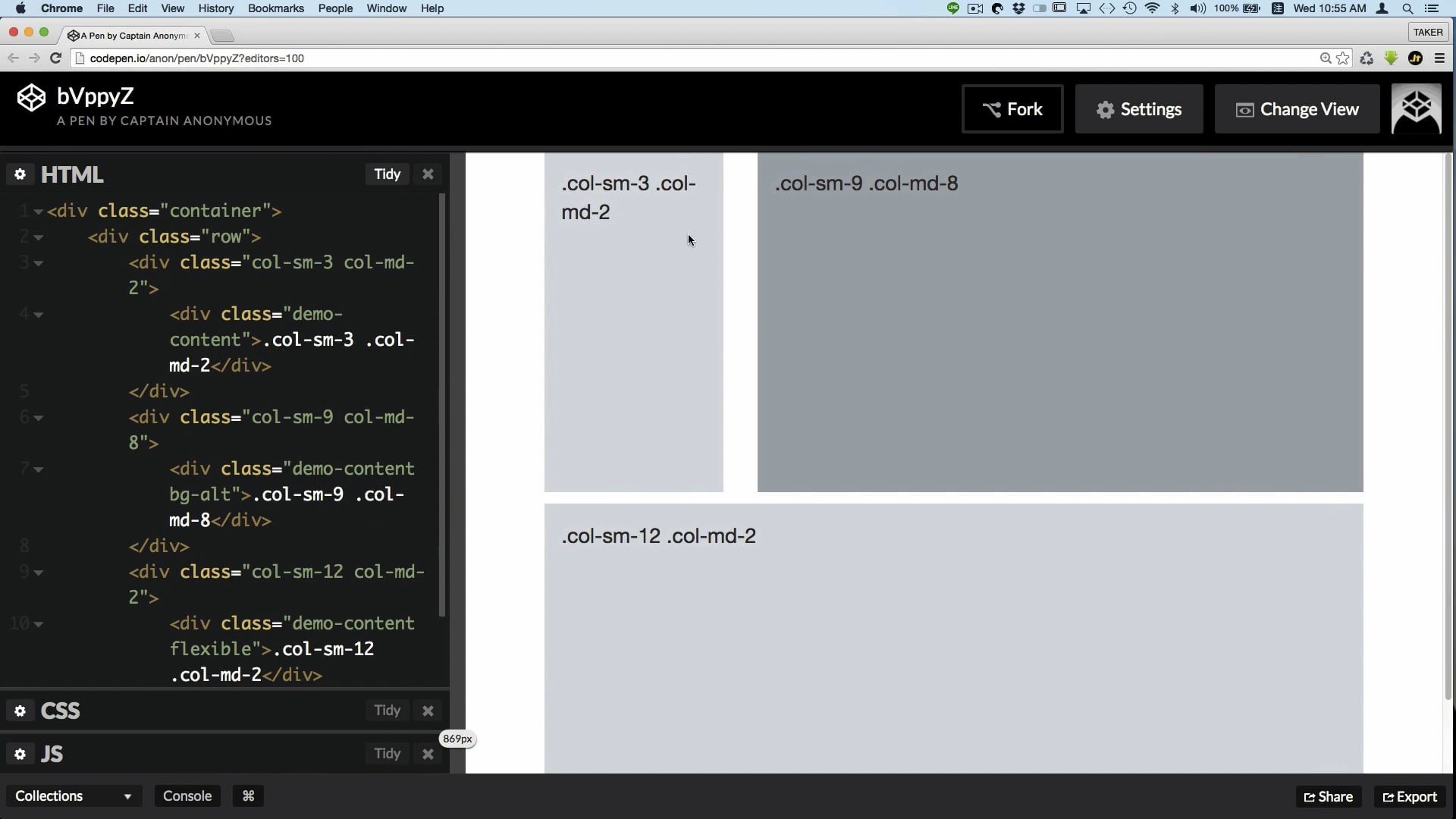Open the JS editor settings gear
Screen dimensions: 1456x819
pyautogui.click(x=20, y=754)
